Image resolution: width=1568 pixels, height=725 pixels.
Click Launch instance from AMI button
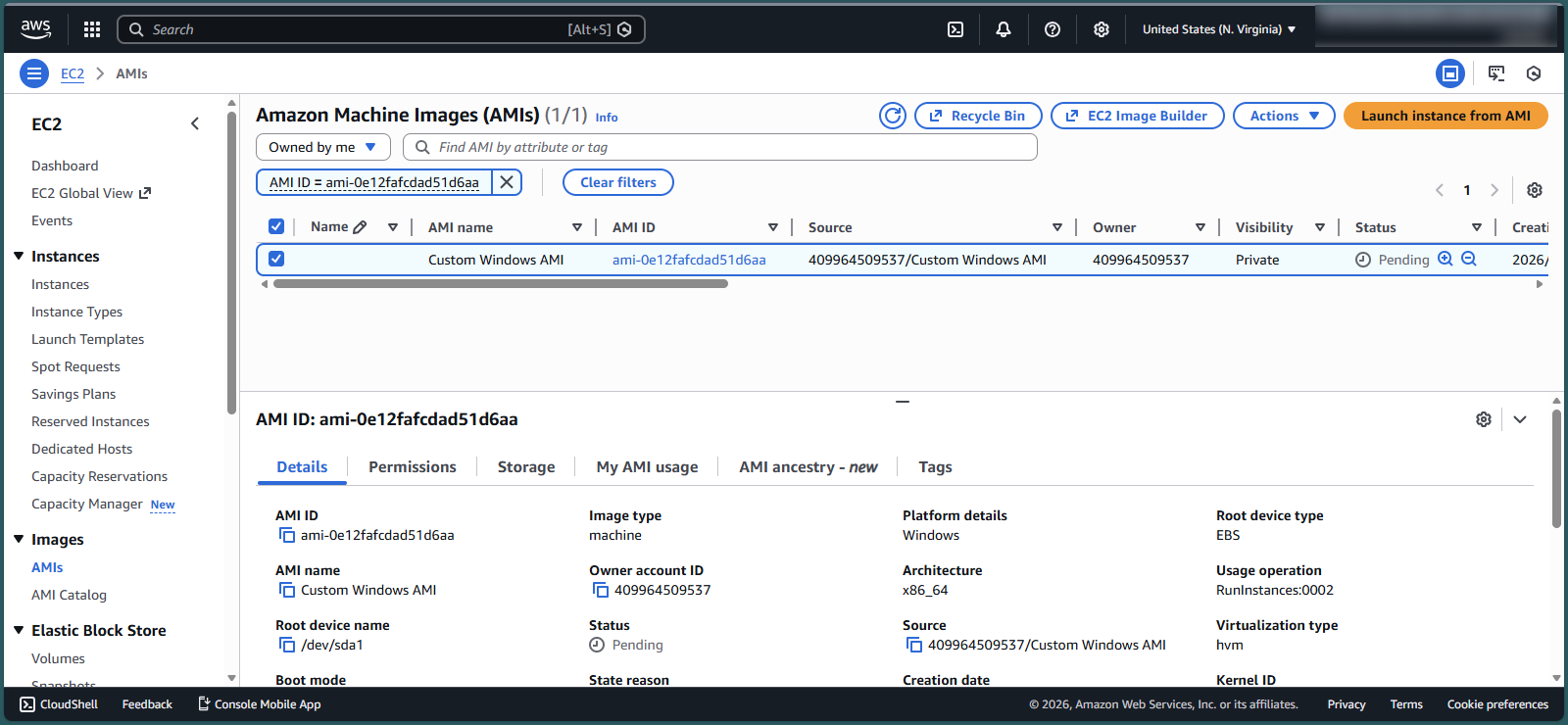(1445, 116)
